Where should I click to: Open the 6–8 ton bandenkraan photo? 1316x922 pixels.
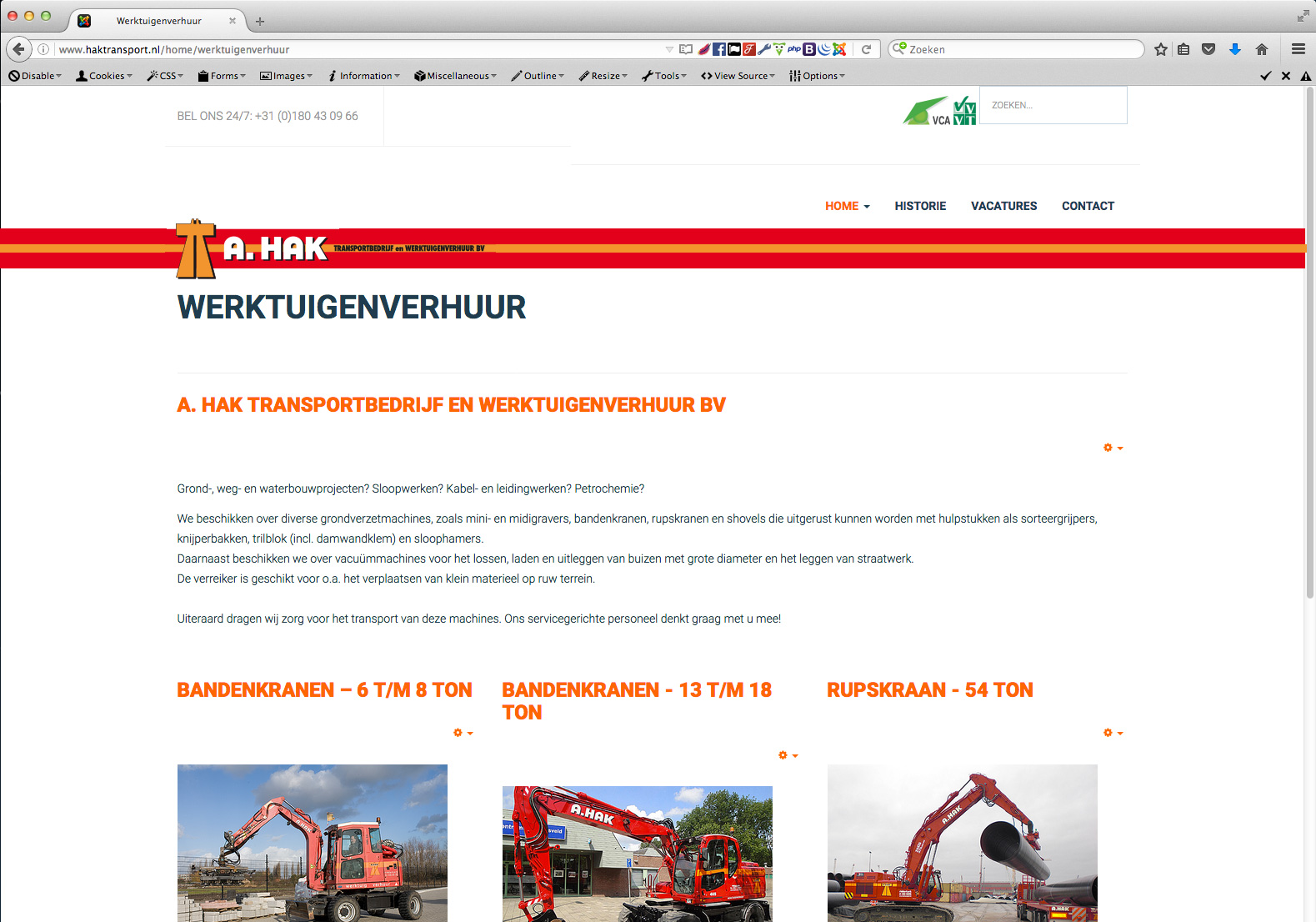tap(313, 843)
